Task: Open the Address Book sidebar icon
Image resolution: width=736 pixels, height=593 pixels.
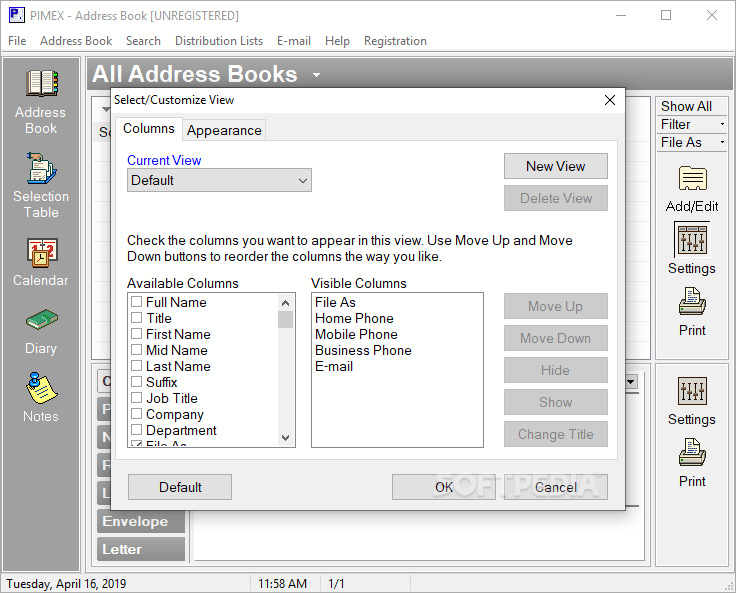Action: point(41,84)
